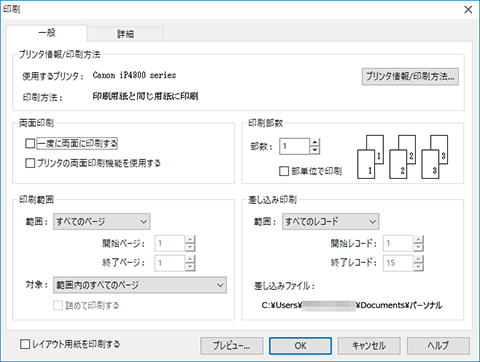Image resolution: width=480 pixels, height=362 pixels.
Task: Expand the すべてのページ range dropdown
Action: pyautogui.click(x=102, y=222)
